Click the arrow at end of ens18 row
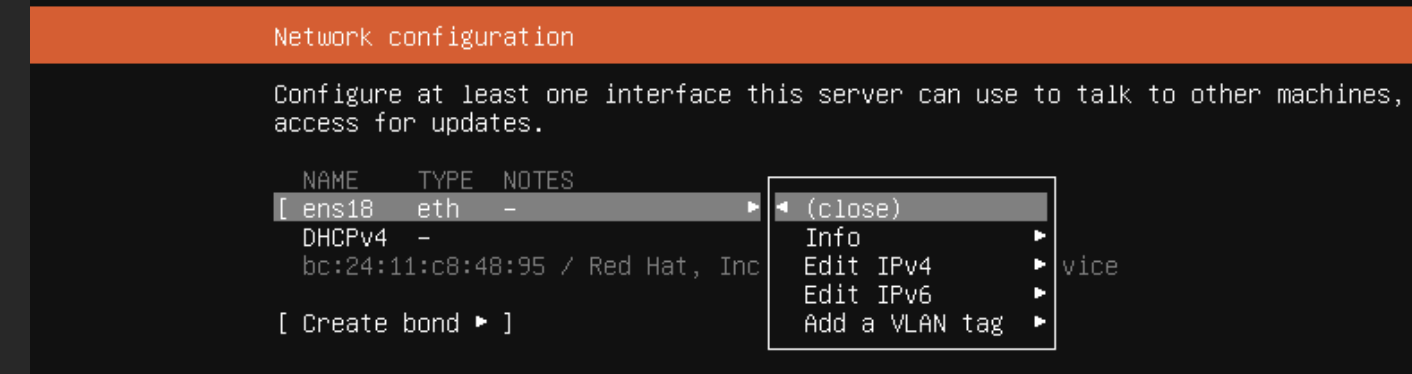Screen dimensions: 1412x374 [753, 208]
